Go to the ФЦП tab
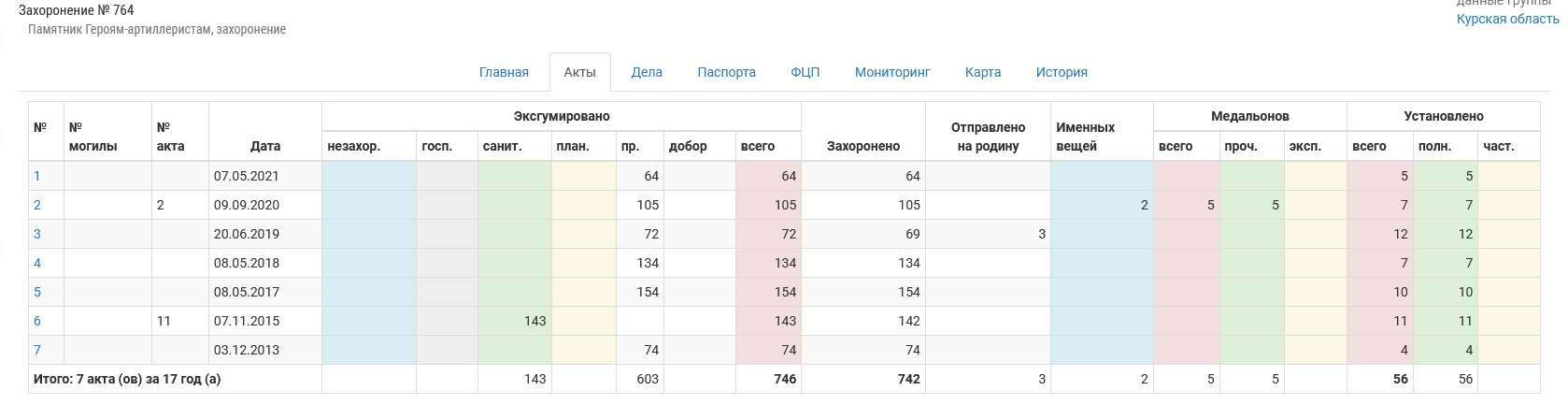1568x405 pixels. click(x=805, y=72)
